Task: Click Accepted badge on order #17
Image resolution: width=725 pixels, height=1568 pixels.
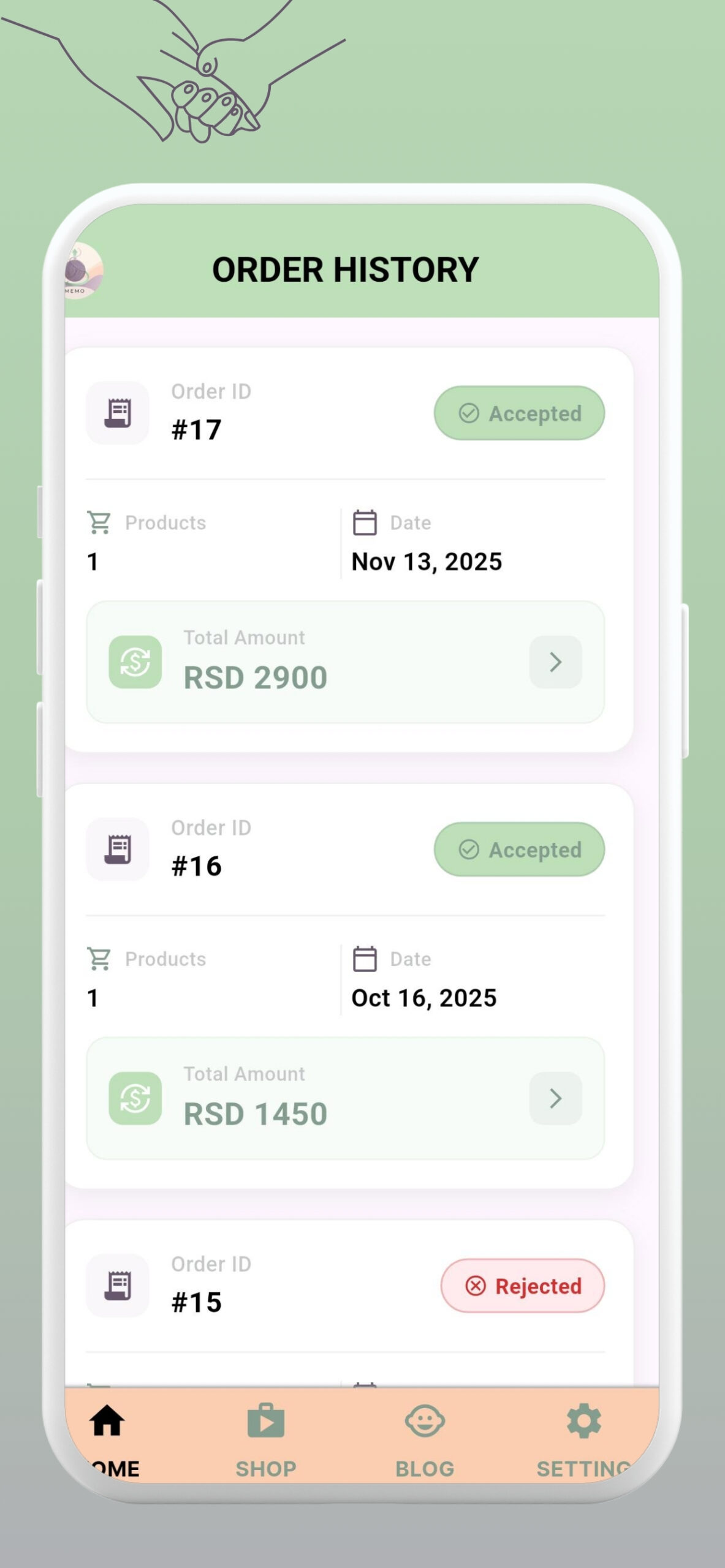Action: (x=520, y=413)
